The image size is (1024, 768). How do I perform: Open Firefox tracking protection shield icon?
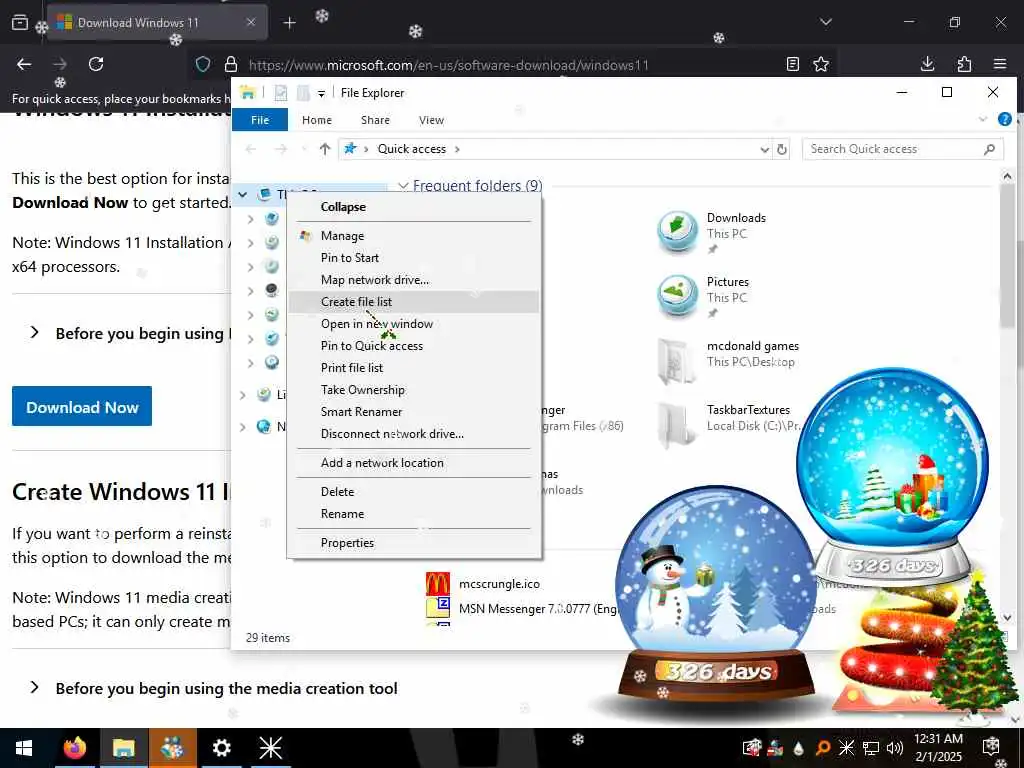(203, 64)
